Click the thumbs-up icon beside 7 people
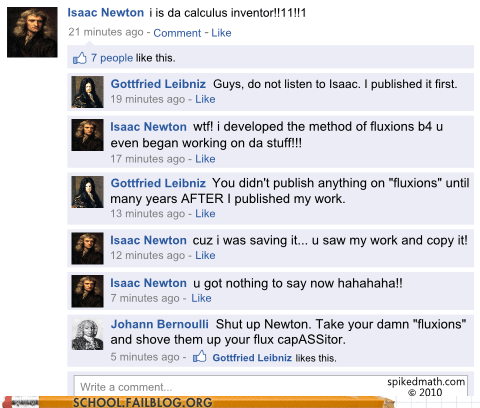The image size is (480, 408). pyautogui.click(x=80, y=58)
